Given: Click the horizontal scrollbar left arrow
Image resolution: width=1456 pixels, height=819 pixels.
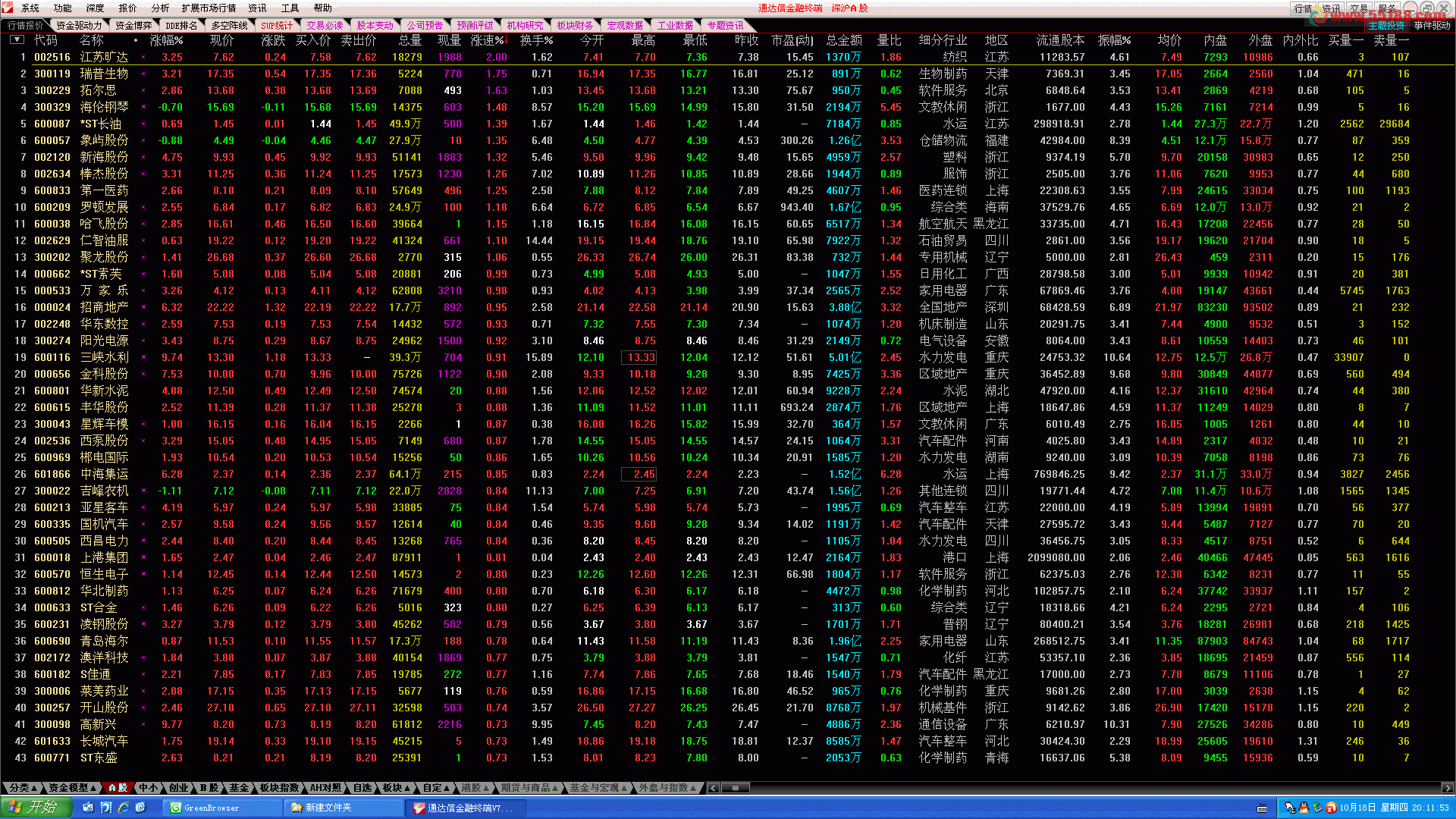Looking at the screenshot, I should tap(714, 788).
